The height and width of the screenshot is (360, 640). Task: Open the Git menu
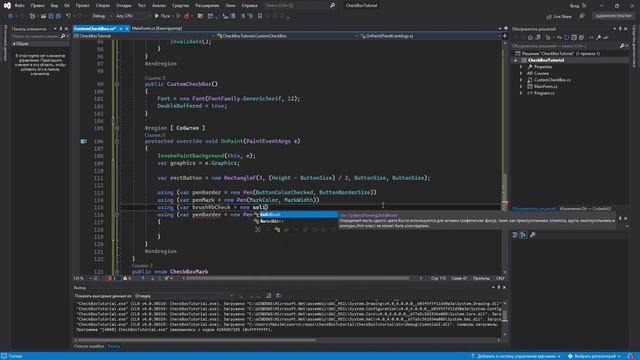67,6
